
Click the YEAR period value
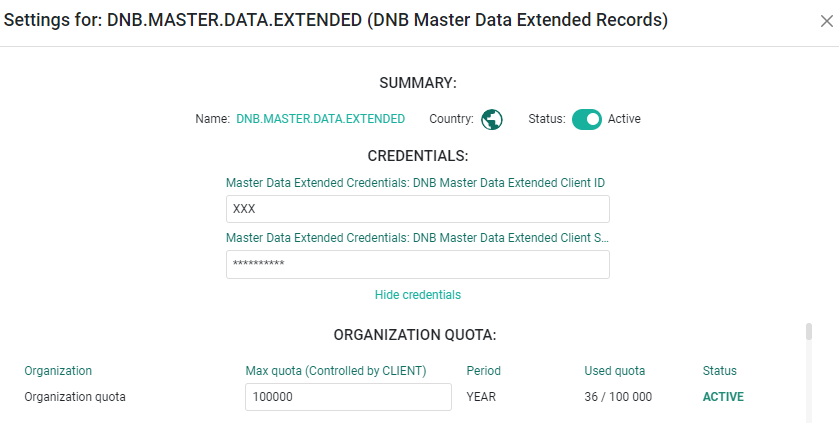[481, 397]
